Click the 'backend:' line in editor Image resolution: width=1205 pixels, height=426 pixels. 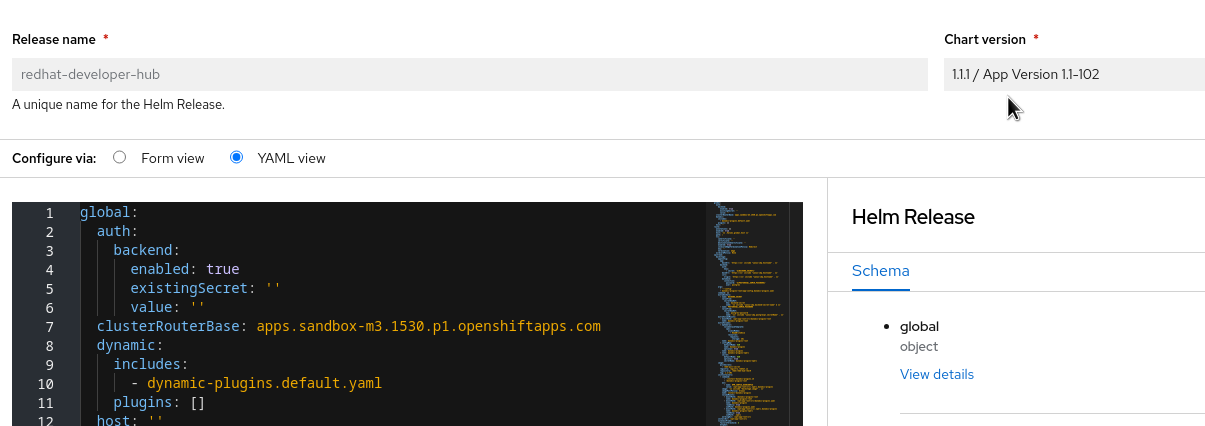tap(147, 250)
